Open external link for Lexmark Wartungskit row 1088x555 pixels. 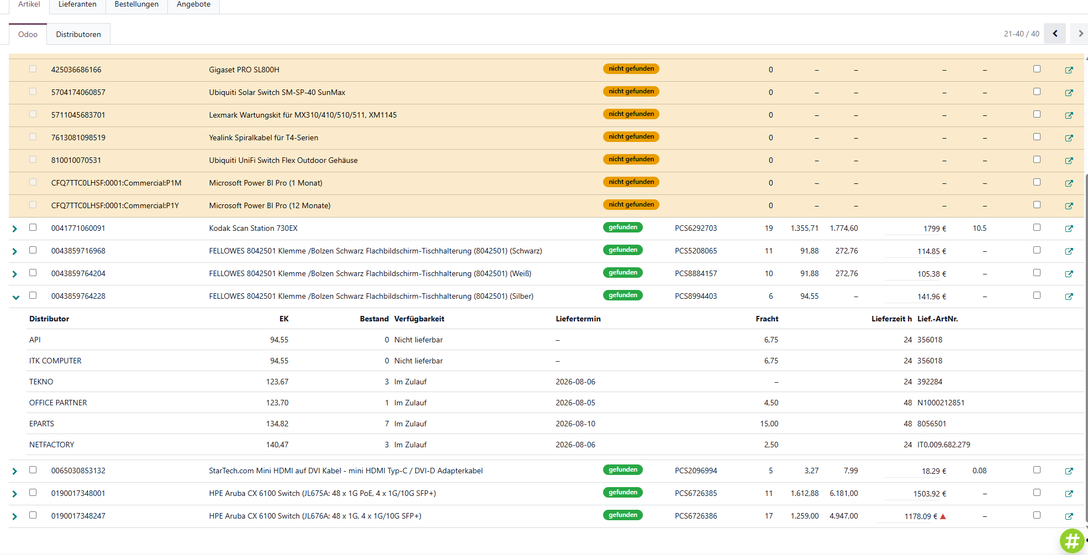[x=1069, y=115]
